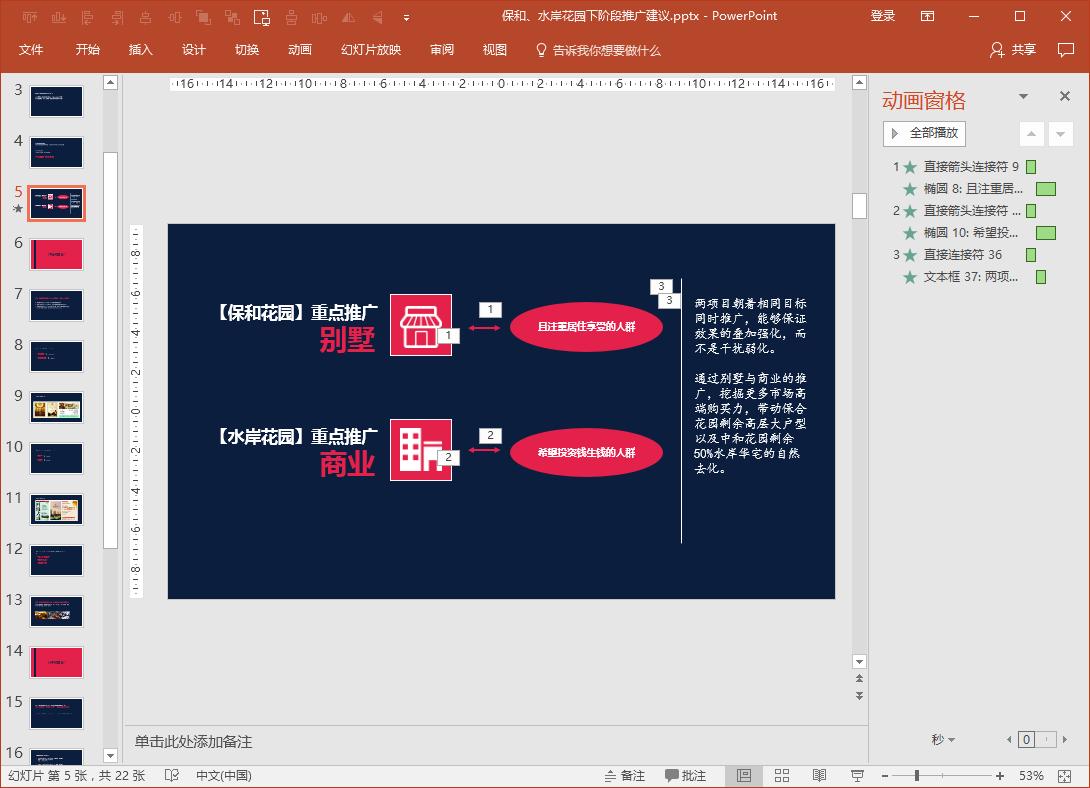The height and width of the screenshot is (788, 1090).
Task: Open the Customize Quick Access Toolbar chevron
Action: click(406, 16)
